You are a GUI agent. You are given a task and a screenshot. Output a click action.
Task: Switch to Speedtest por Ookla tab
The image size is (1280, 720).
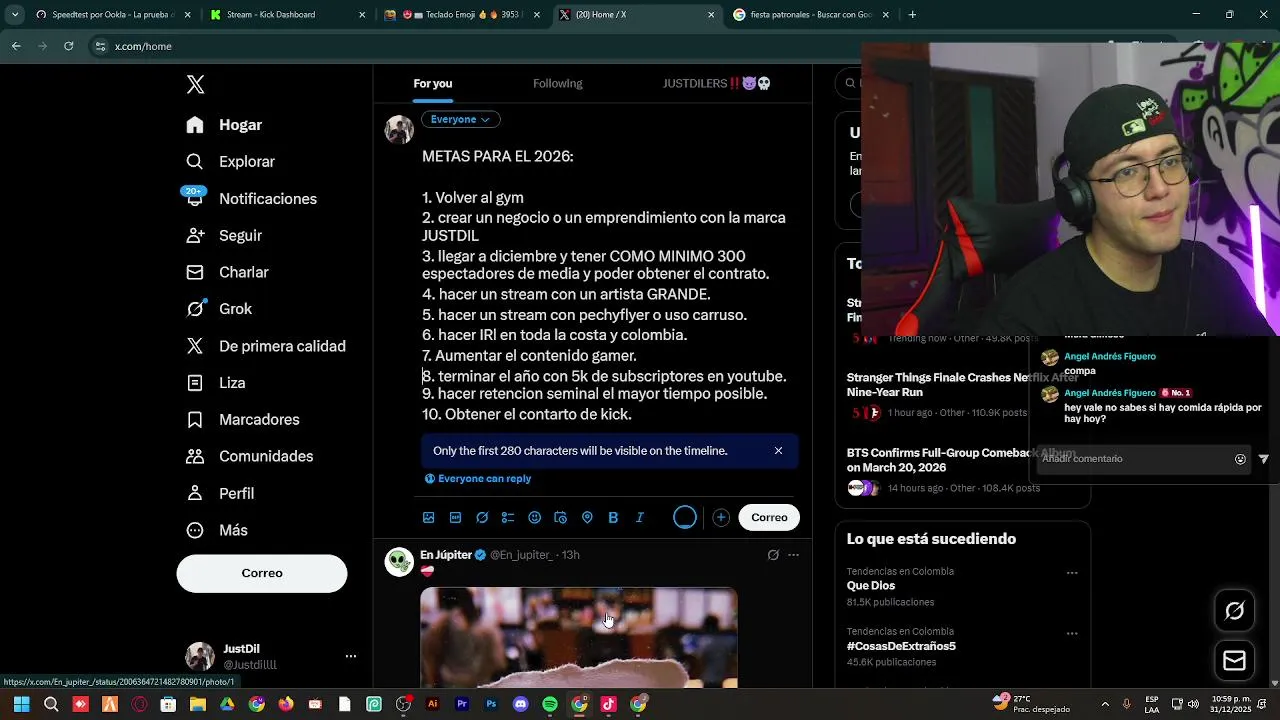click(x=105, y=15)
